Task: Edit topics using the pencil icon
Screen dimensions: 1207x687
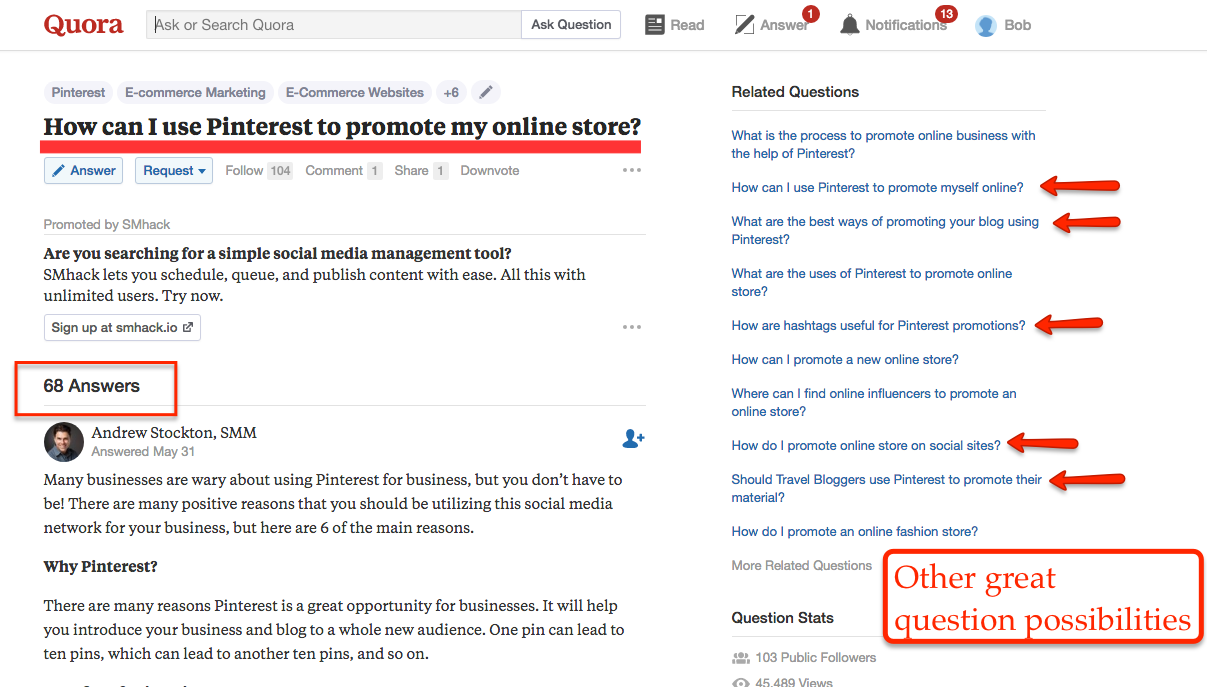Action: click(x=486, y=91)
